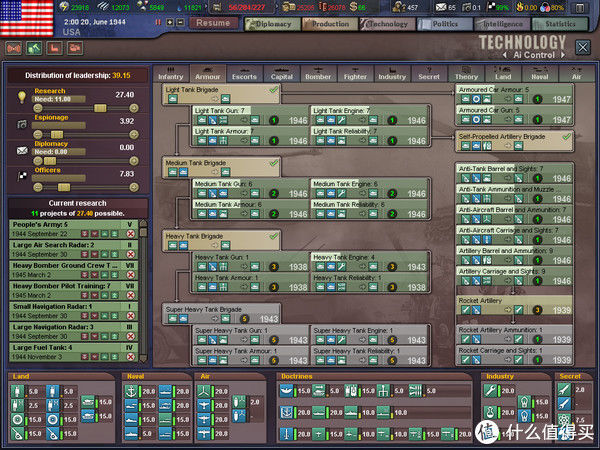
Task: Increase game speed with plus button
Action: (x=170, y=23)
